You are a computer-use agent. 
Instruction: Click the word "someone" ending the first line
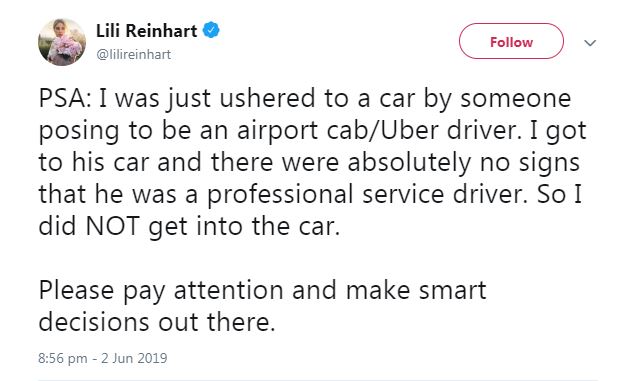click(516, 99)
